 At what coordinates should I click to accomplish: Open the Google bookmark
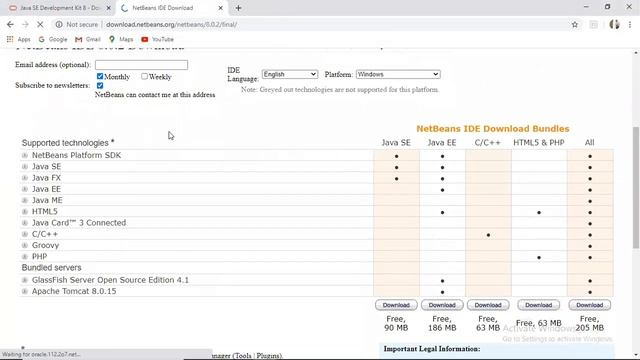pyautogui.click(x=53, y=39)
